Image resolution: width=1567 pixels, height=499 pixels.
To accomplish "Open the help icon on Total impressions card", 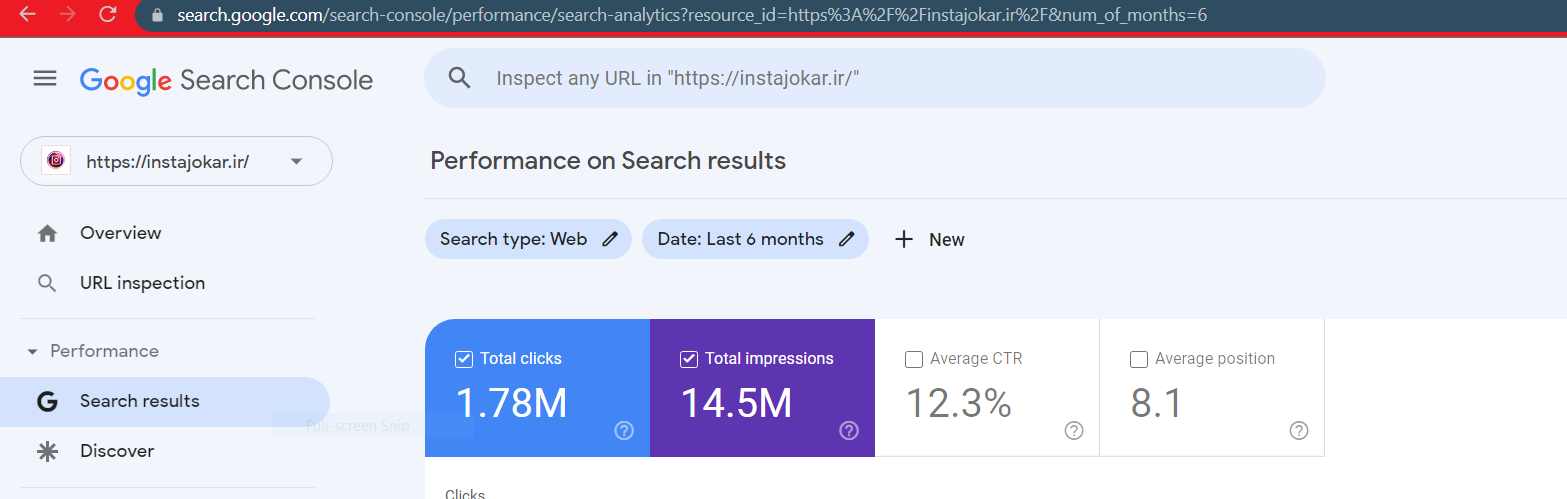I will coord(849,431).
